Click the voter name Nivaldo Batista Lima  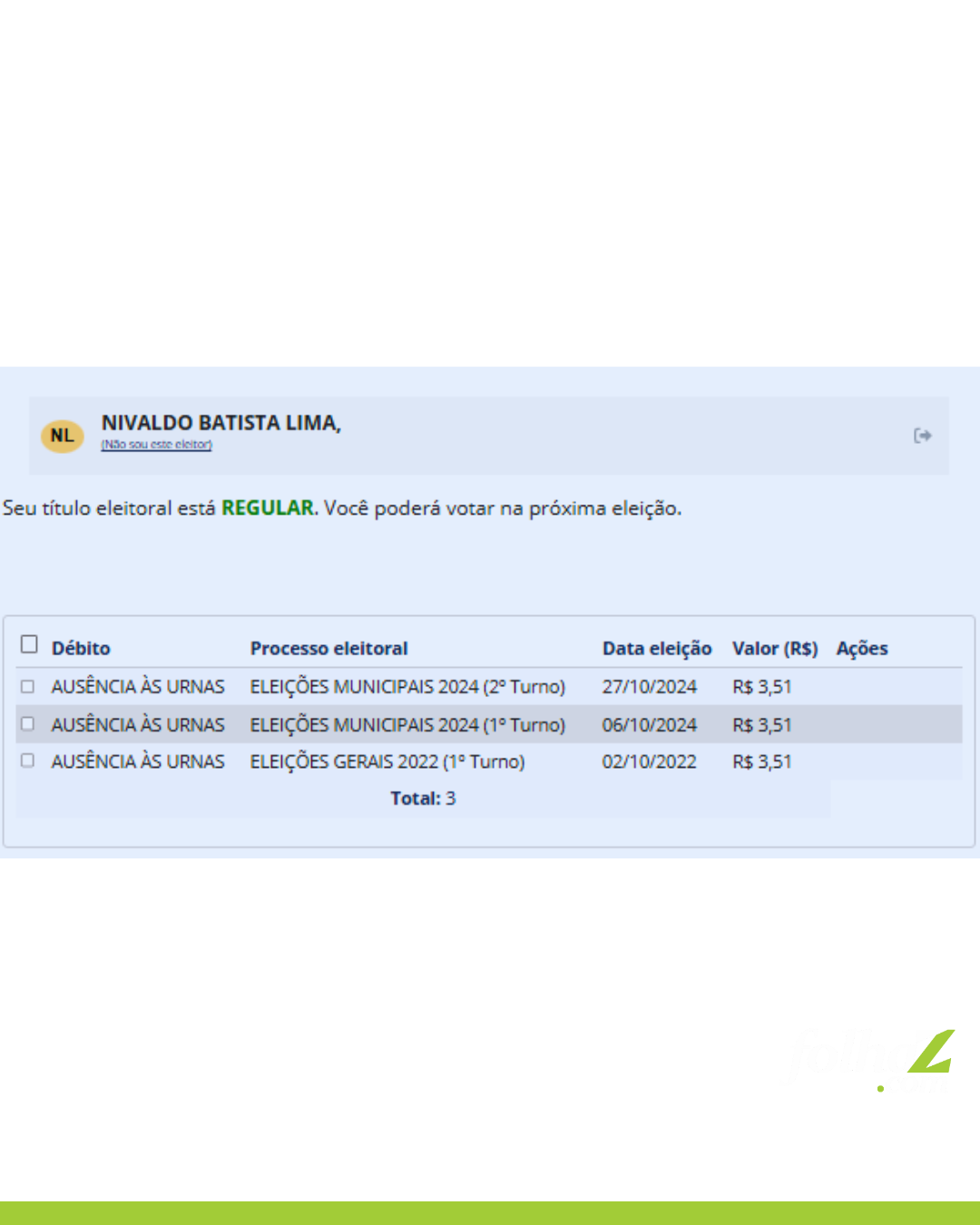click(220, 423)
